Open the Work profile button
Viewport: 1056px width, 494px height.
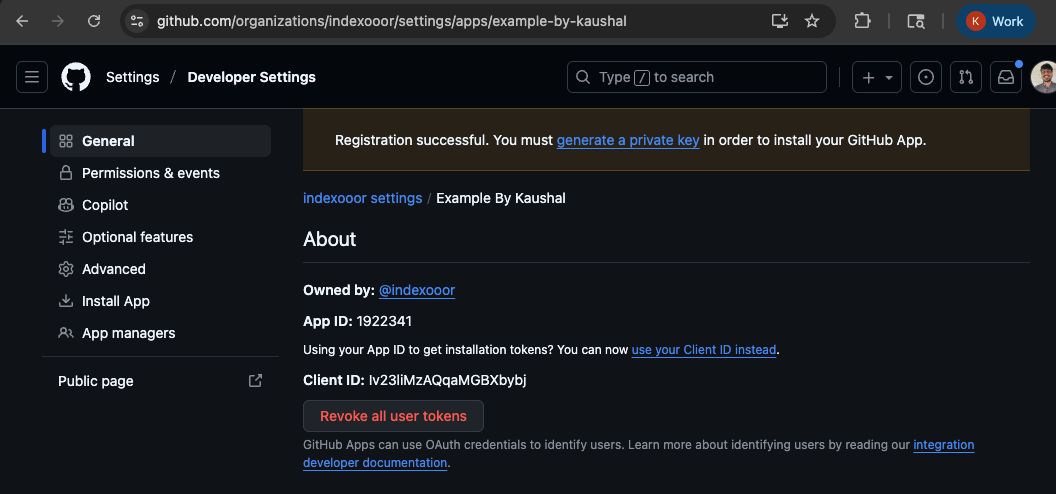coord(995,21)
